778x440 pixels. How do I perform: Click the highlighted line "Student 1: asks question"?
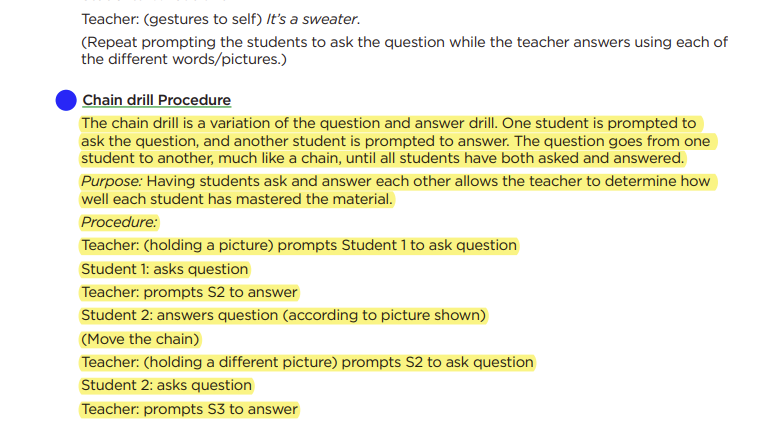pyautogui.click(x=164, y=269)
